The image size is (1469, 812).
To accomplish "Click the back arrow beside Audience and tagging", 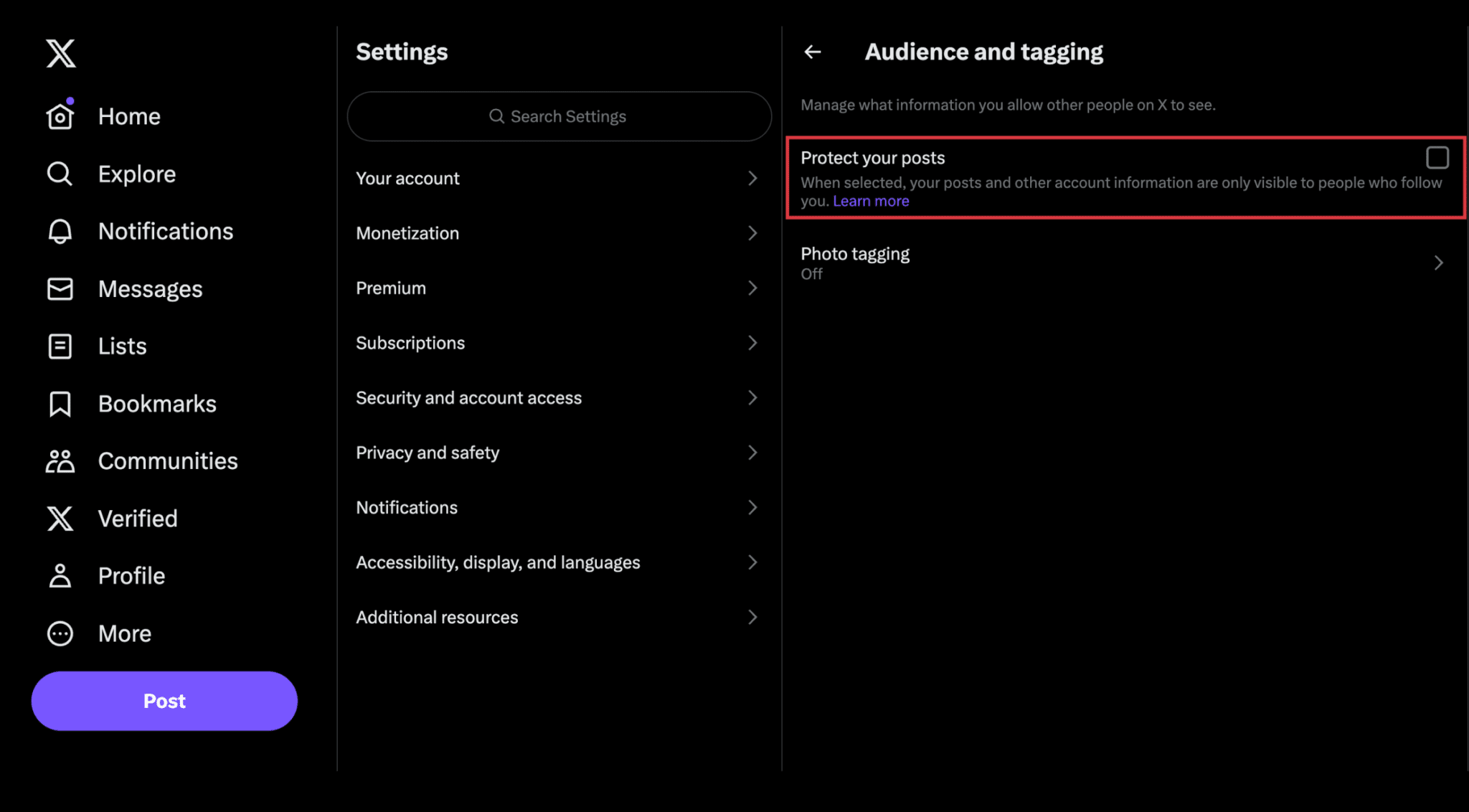I will tap(813, 52).
